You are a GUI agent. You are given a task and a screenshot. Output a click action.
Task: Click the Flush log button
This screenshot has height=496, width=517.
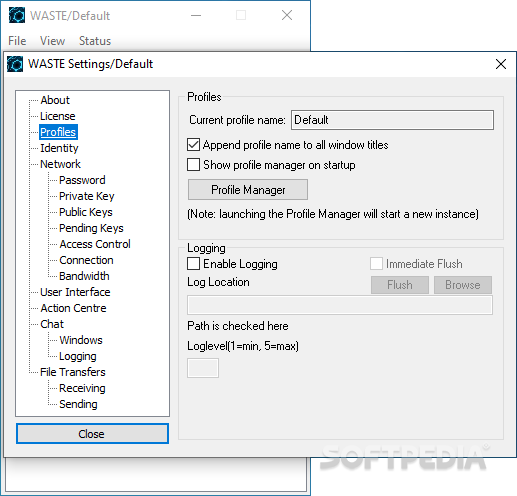[x=400, y=285]
